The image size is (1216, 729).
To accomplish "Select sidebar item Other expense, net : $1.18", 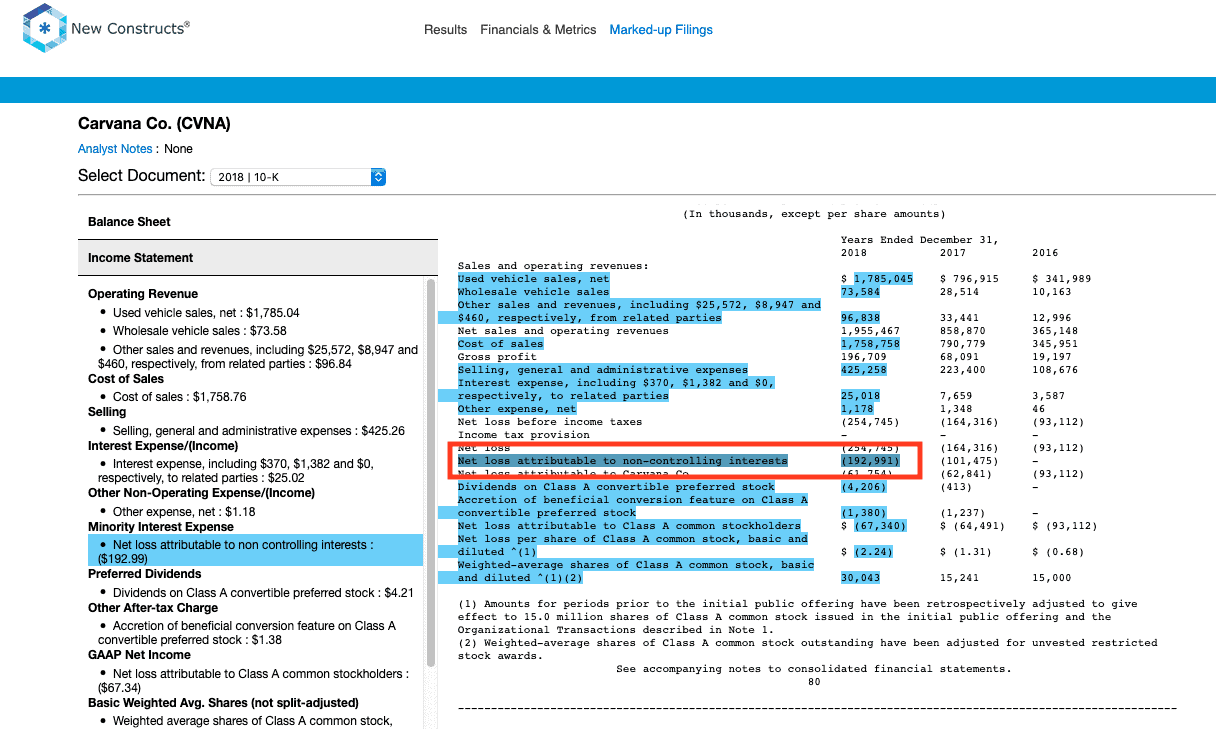I will tap(183, 512).
